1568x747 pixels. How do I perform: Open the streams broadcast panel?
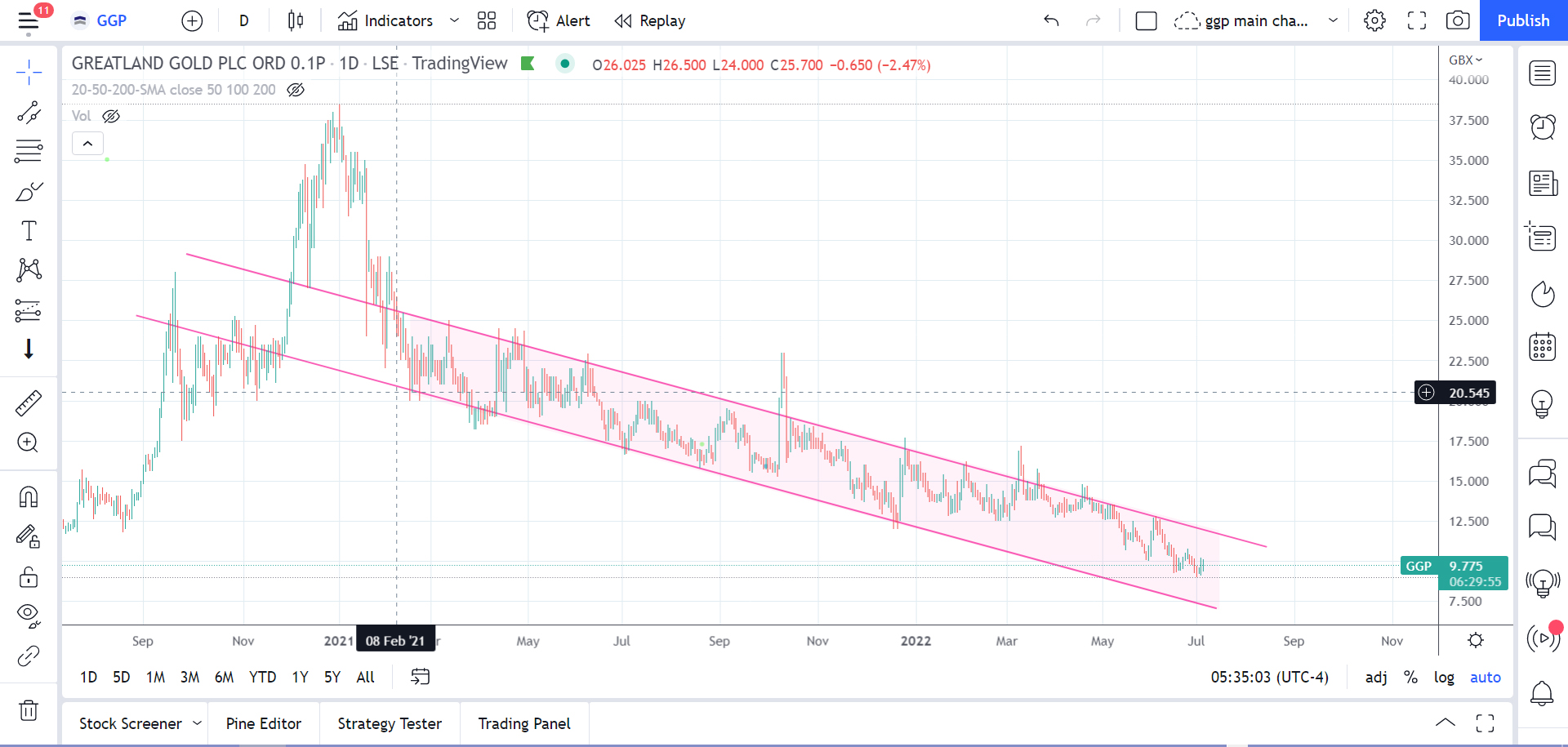[x=1543, y=638]
